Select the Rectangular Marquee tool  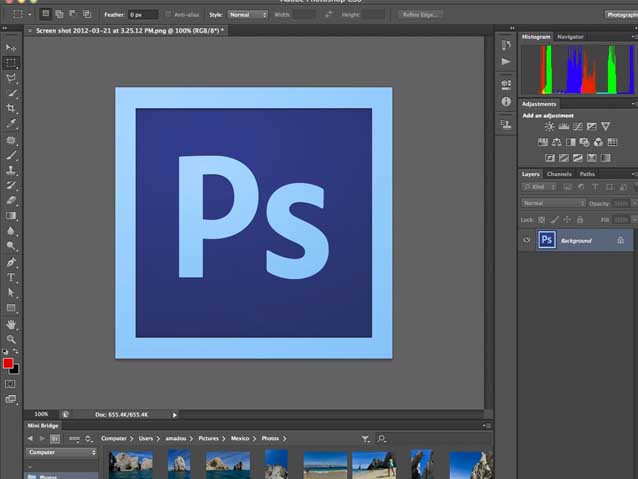11,63
